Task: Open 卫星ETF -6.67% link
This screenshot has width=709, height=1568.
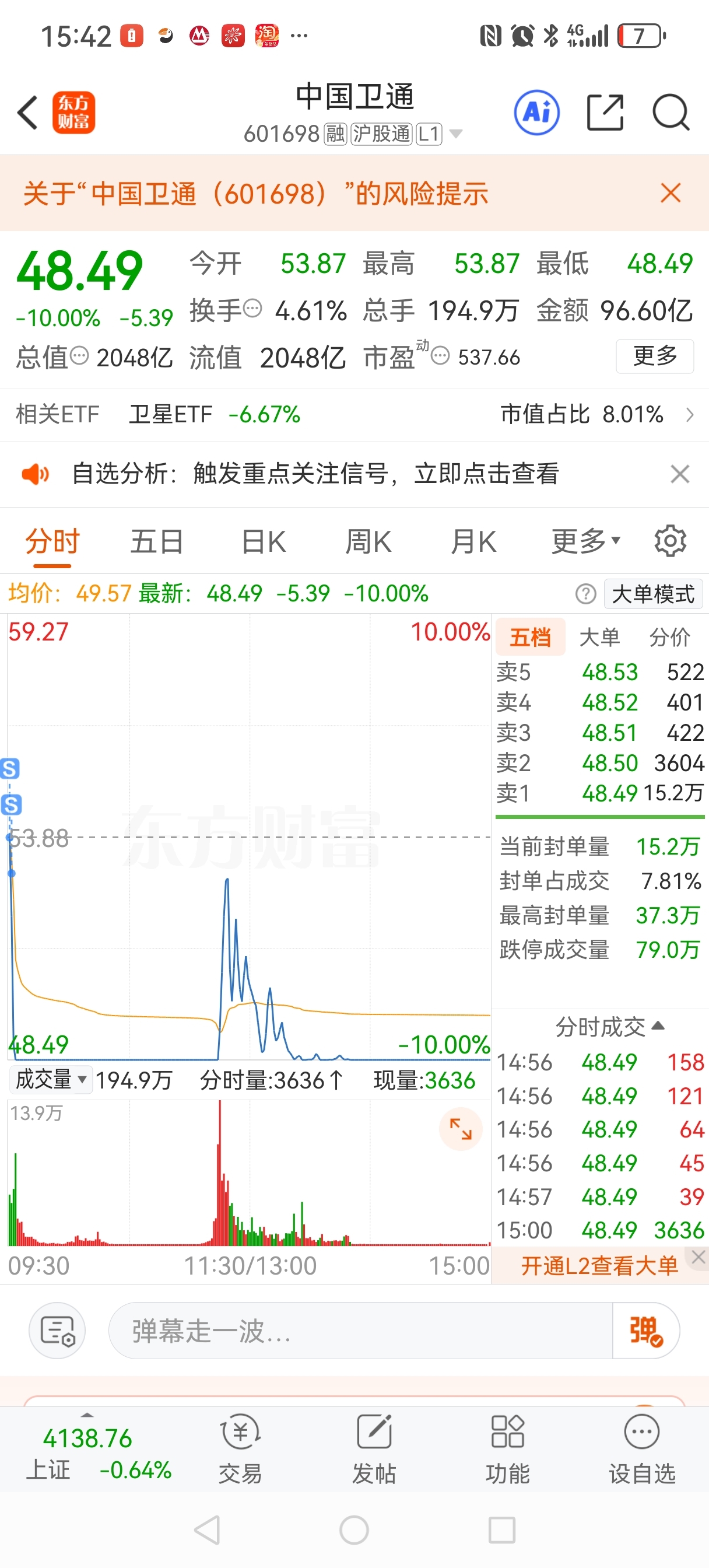Action: pyautogui.click(x=214, y=415)
